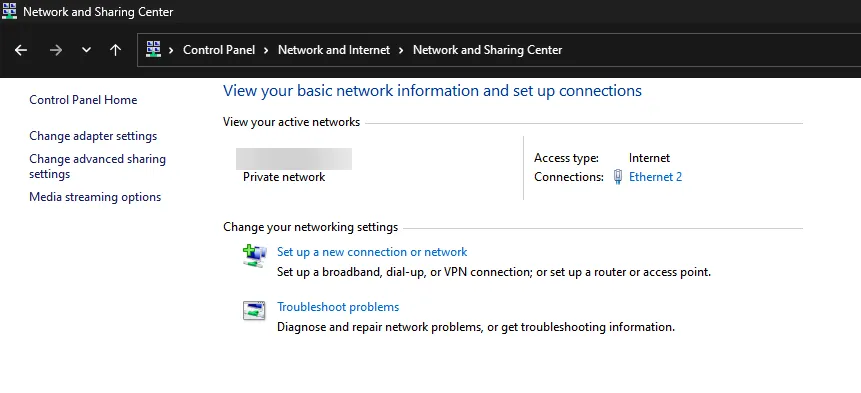Click the Set up new connection icon

254,256
